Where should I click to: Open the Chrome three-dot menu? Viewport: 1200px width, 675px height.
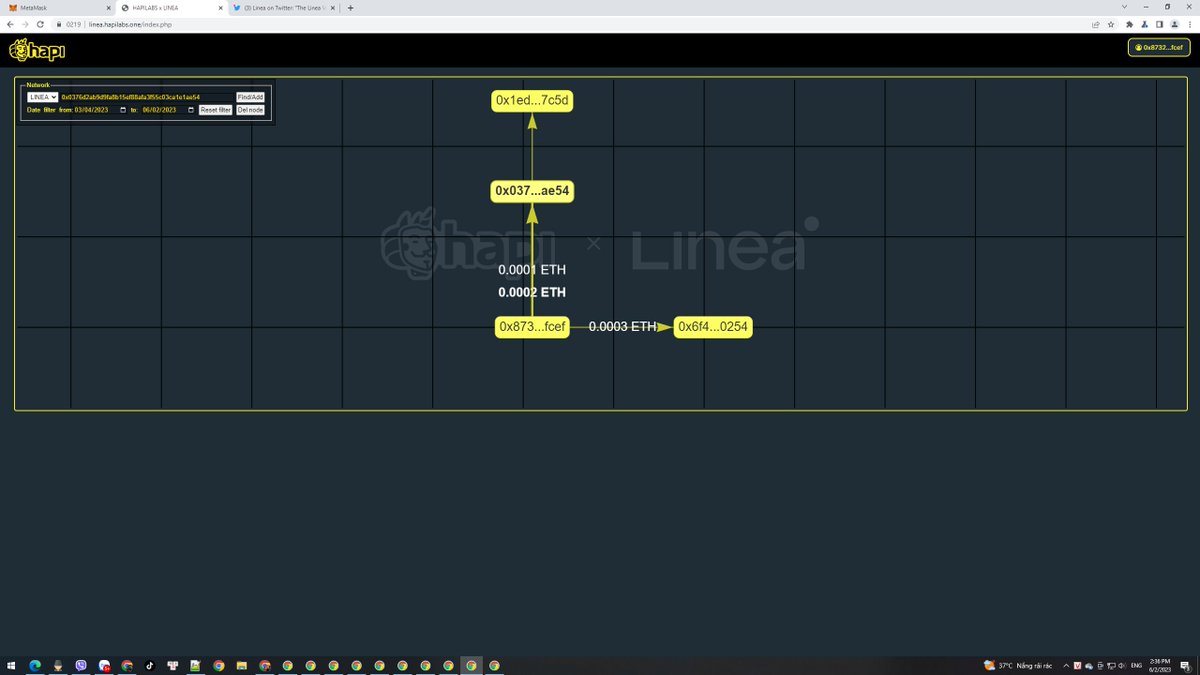1189,24
